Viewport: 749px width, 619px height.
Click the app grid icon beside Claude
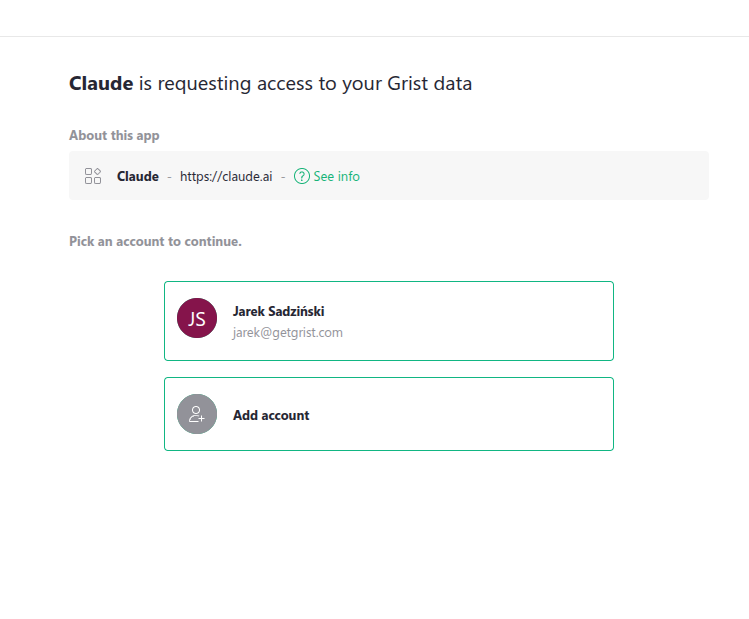[93, 176]
